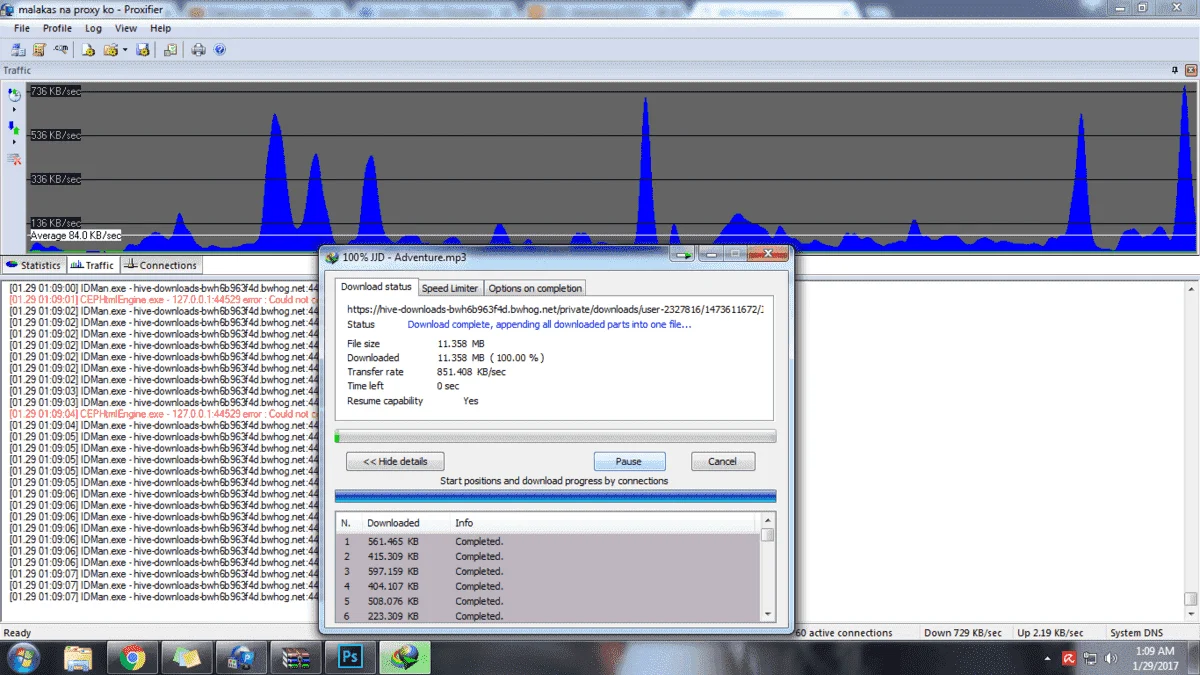Open the File menu in Proxifier
This screenshot has height=675, width=1200.
(21, 28)
